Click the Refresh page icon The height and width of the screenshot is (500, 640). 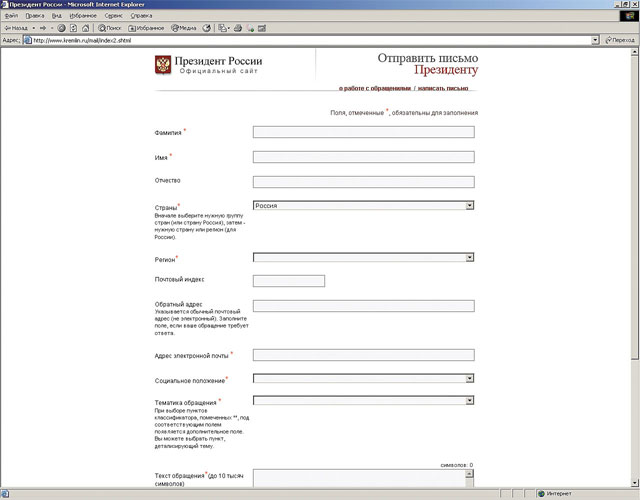(73, 28)
